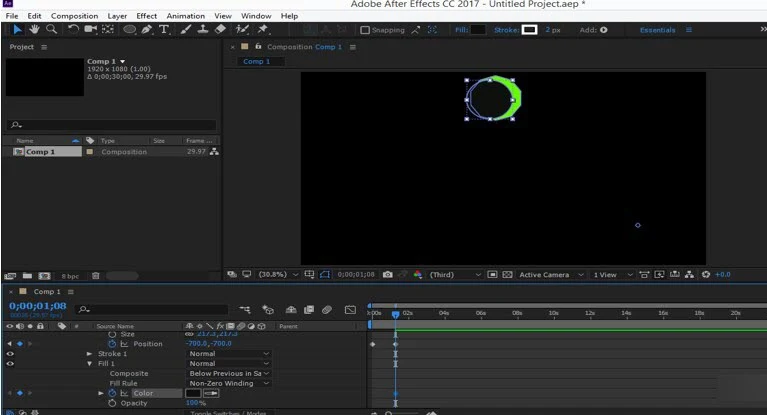Enable the Snapping checkbox
The height and width of the screenshot is (415, 767).
coord(365,30)
